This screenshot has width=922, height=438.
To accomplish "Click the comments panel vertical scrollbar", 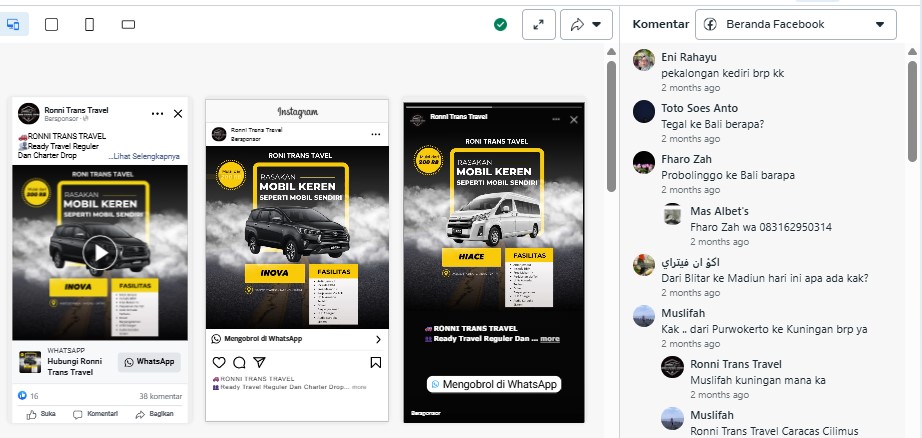I will pyautogui.click(x=912, y=111).
